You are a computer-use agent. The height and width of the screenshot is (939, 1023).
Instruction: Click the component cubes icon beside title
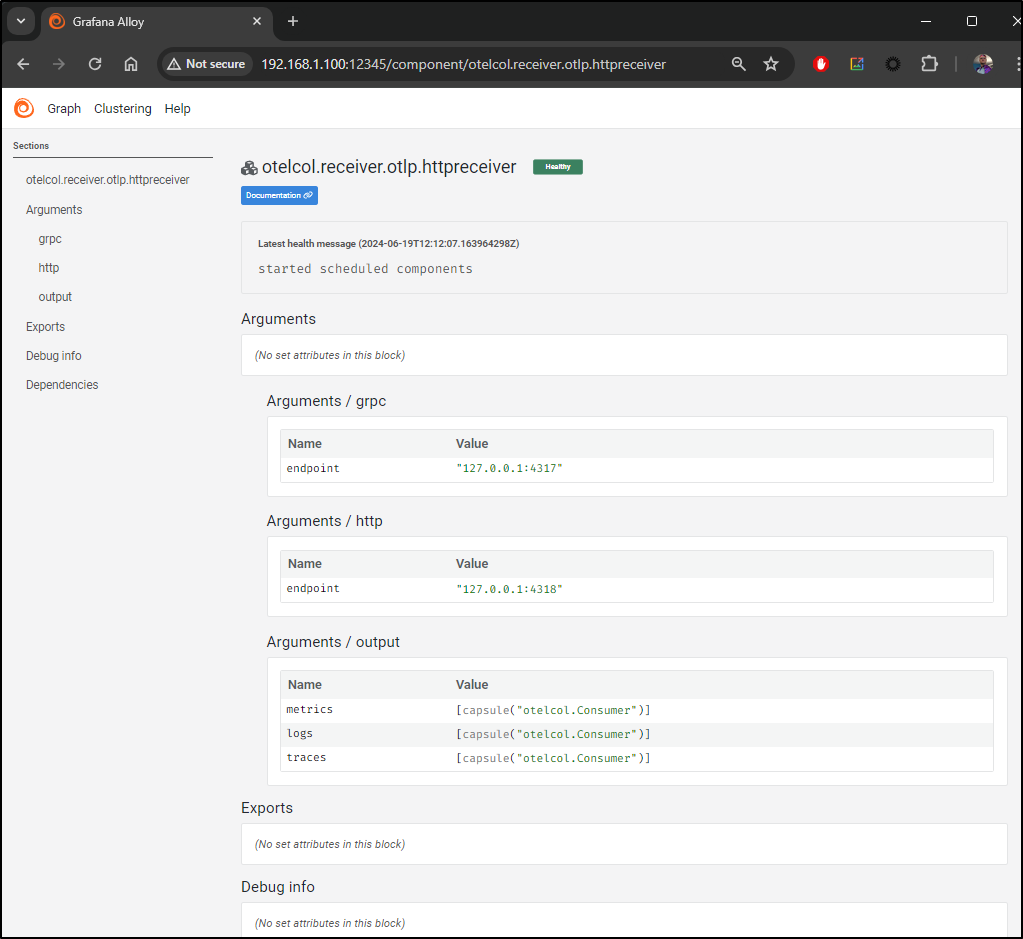[x=249, y=168]
